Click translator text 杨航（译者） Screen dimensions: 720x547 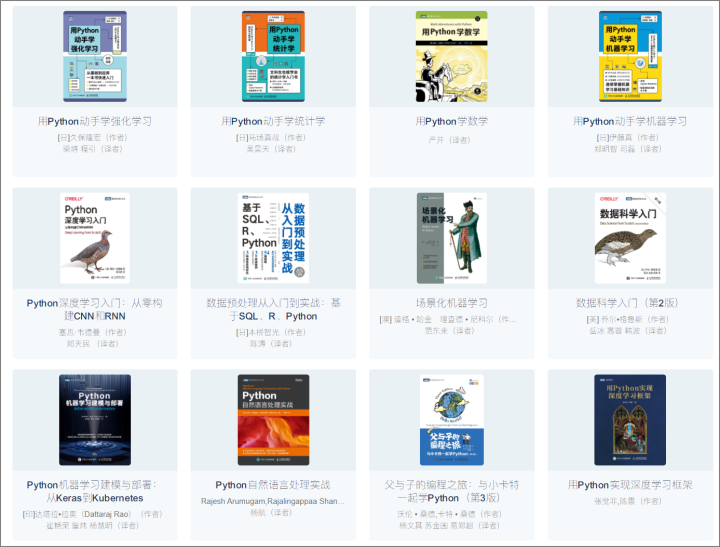click(271, 513)
